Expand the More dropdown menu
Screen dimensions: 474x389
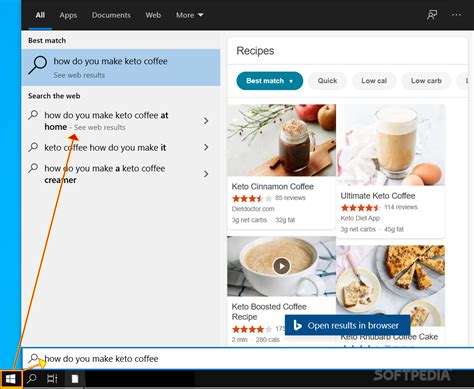pos(189,15)
